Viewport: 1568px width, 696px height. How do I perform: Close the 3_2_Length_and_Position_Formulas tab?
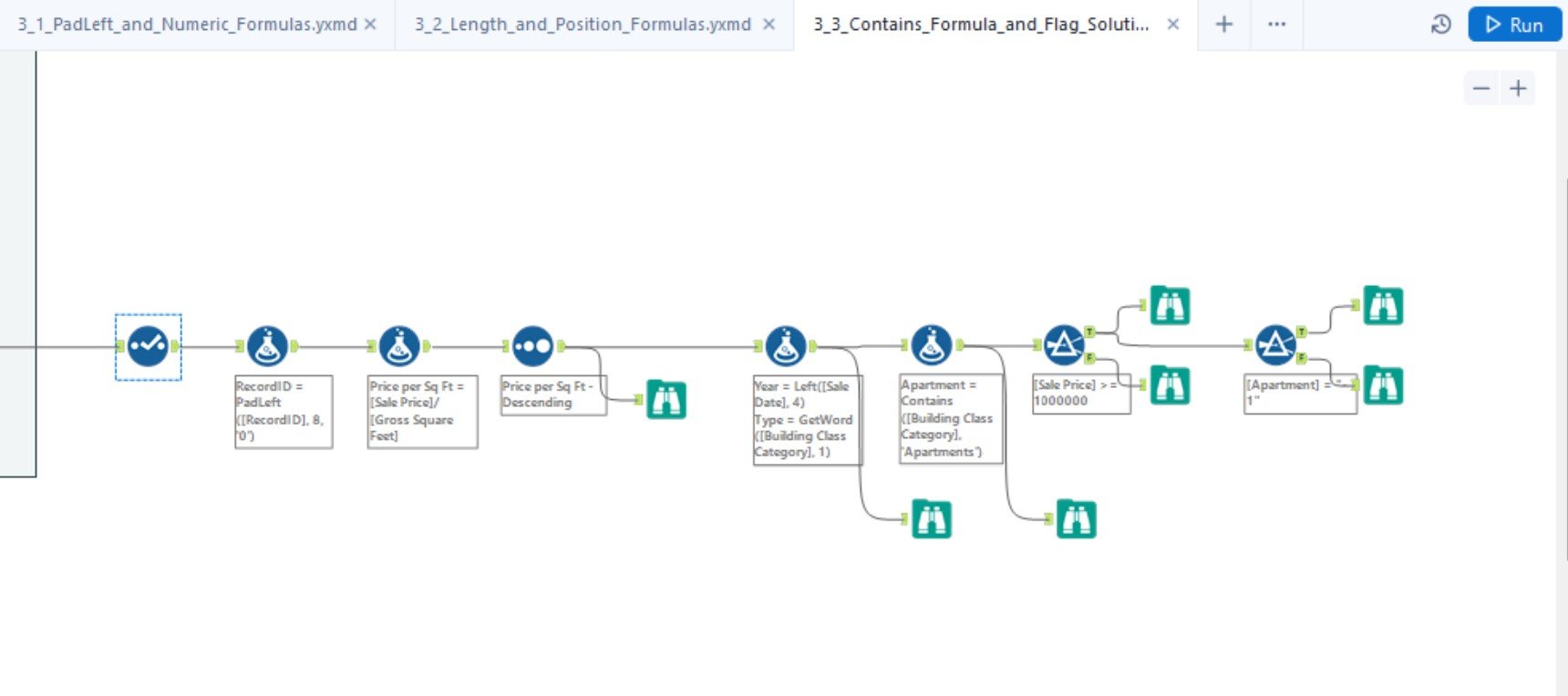tap(769, 25)
